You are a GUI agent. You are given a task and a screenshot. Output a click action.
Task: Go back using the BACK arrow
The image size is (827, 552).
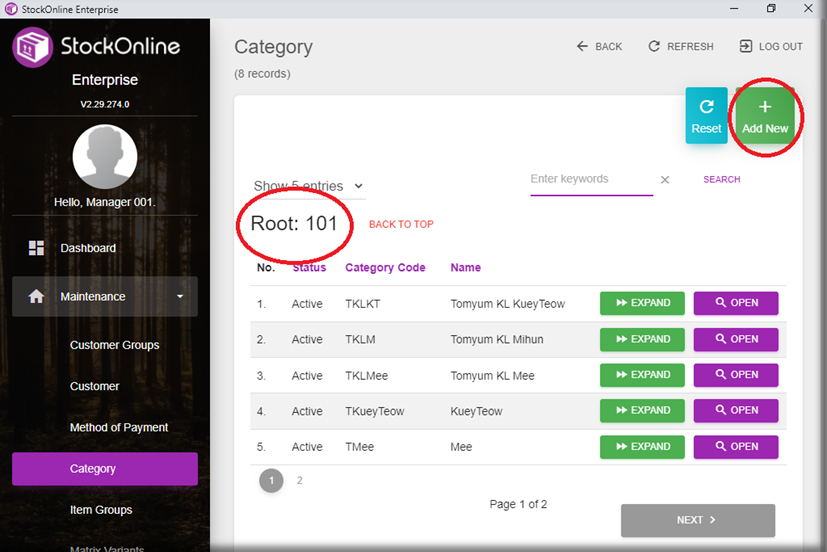coord(599,47)
